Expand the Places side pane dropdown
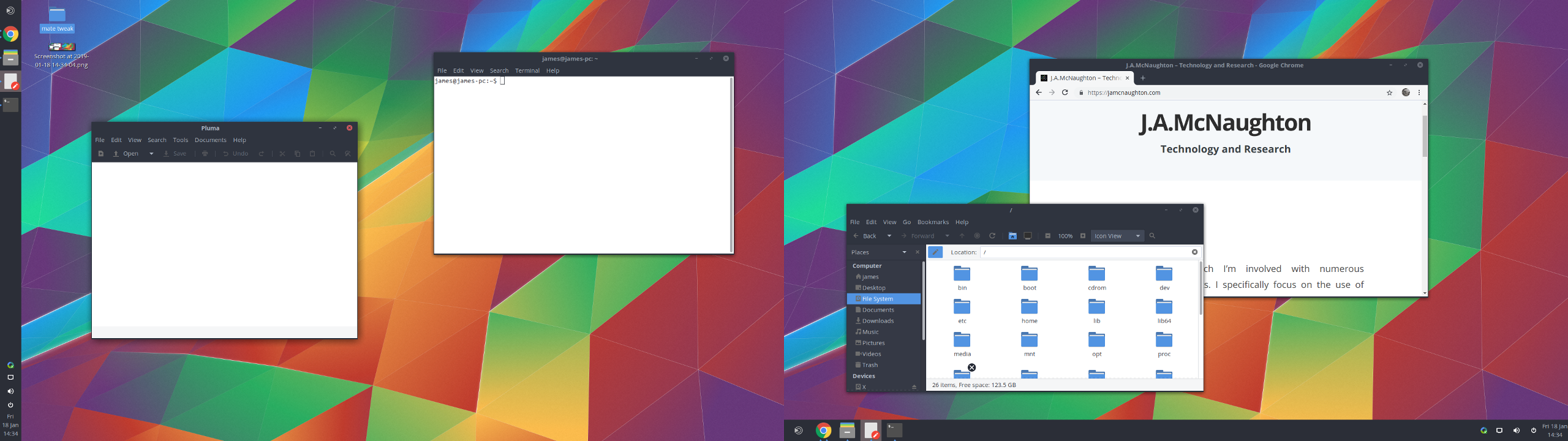Viewport: 1568px width, 441px height. [904, 252]
